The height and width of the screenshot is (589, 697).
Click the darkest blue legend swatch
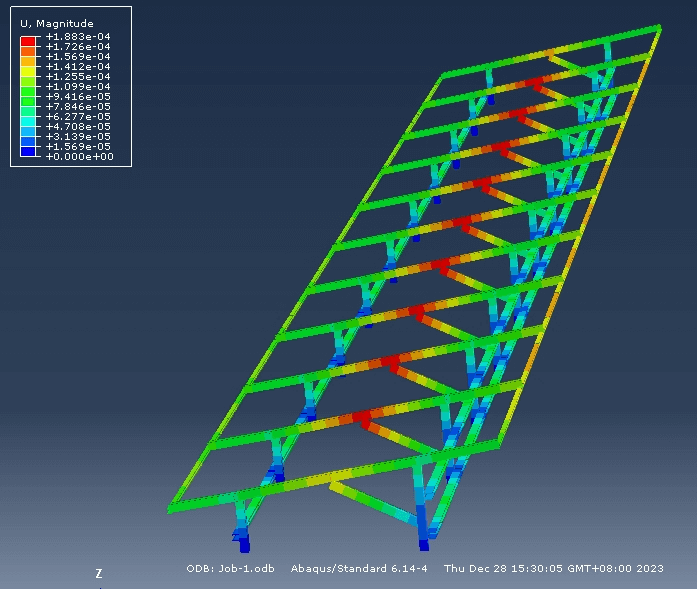click(29, 151)
